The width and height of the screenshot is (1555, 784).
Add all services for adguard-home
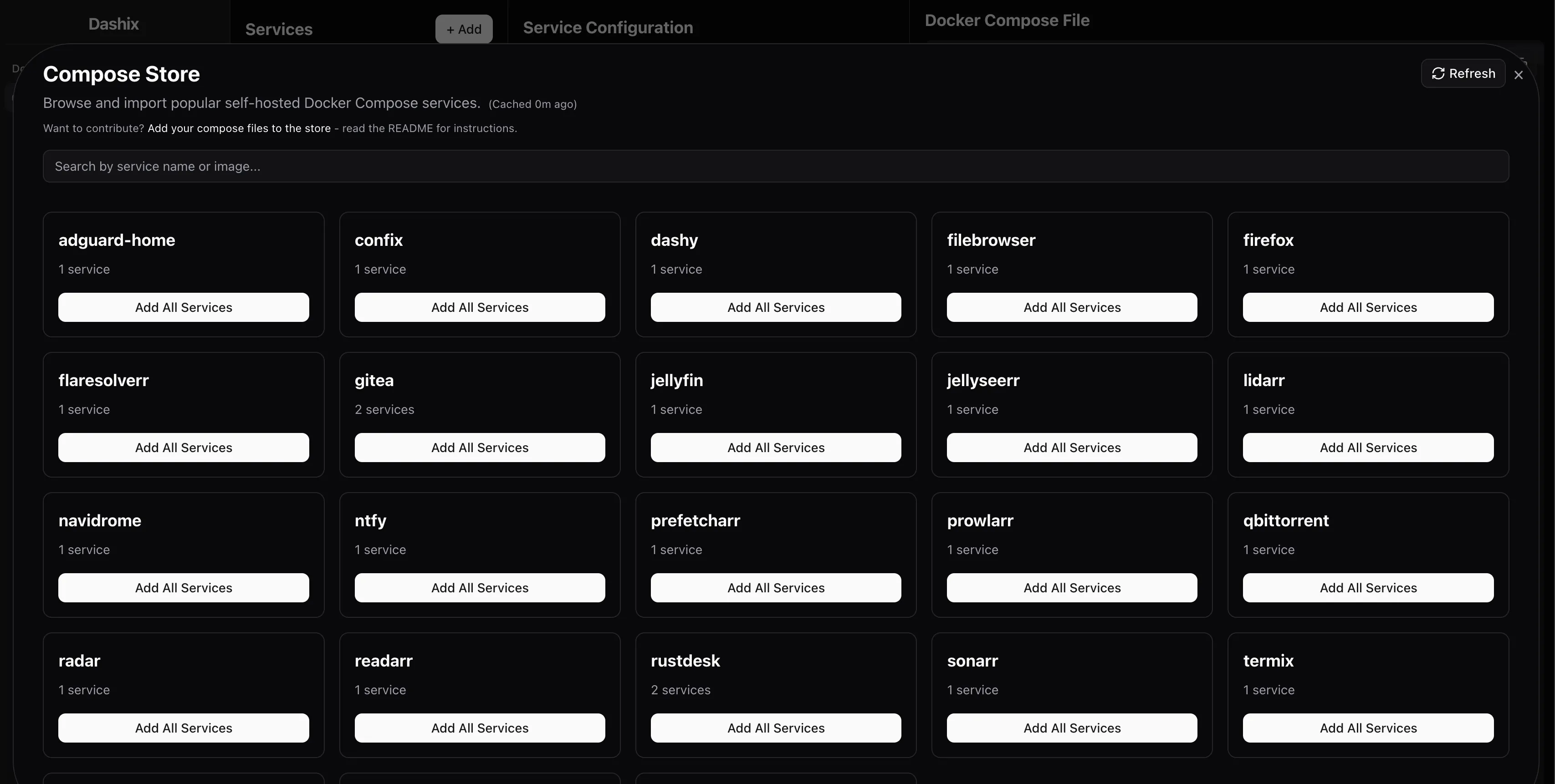[184, 307]
